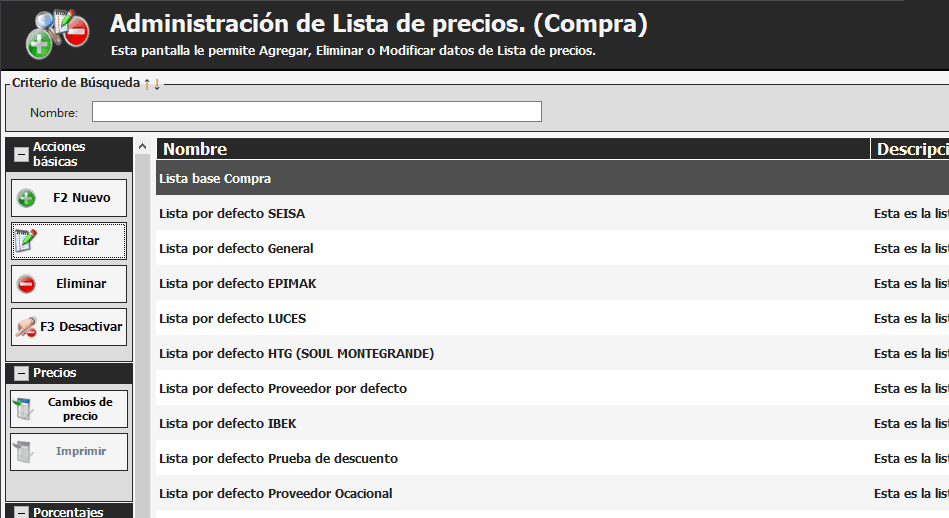Collapse the Precios section
The width and height of the screenshot is (949, 518).
click(21, 373)
